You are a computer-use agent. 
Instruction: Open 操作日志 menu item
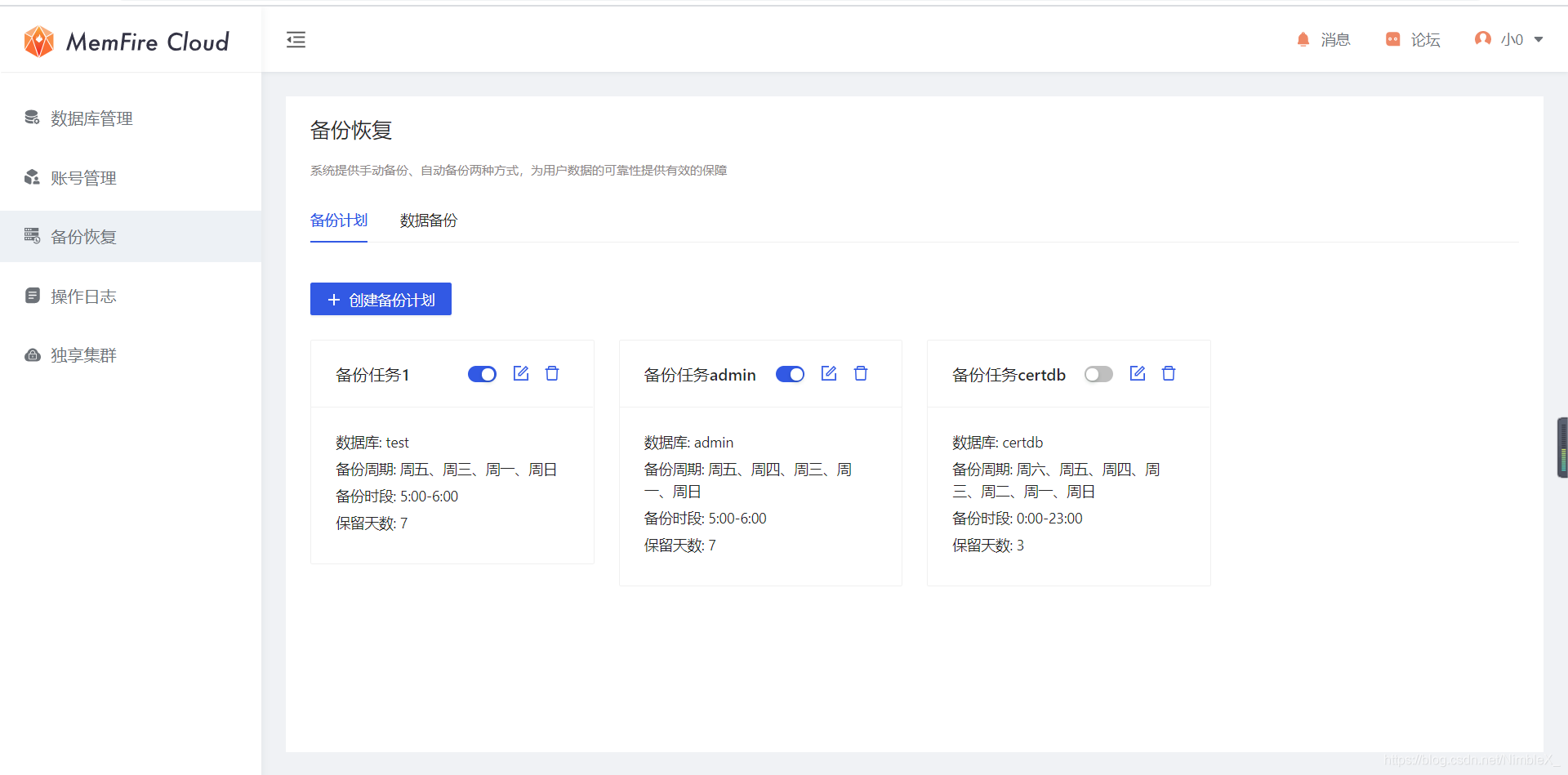pyautogui.click(x=131, y=296)
